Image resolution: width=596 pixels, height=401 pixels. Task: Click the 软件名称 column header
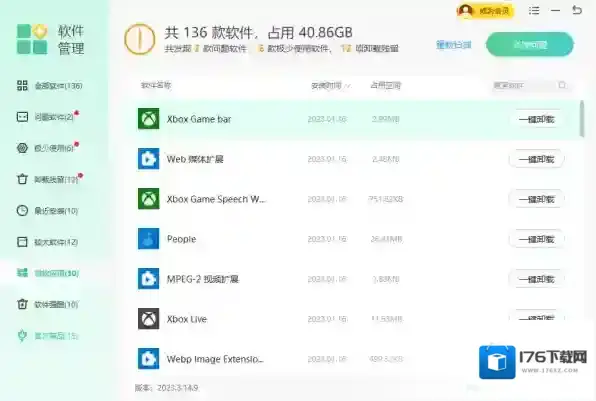click(x=156, y=85)
